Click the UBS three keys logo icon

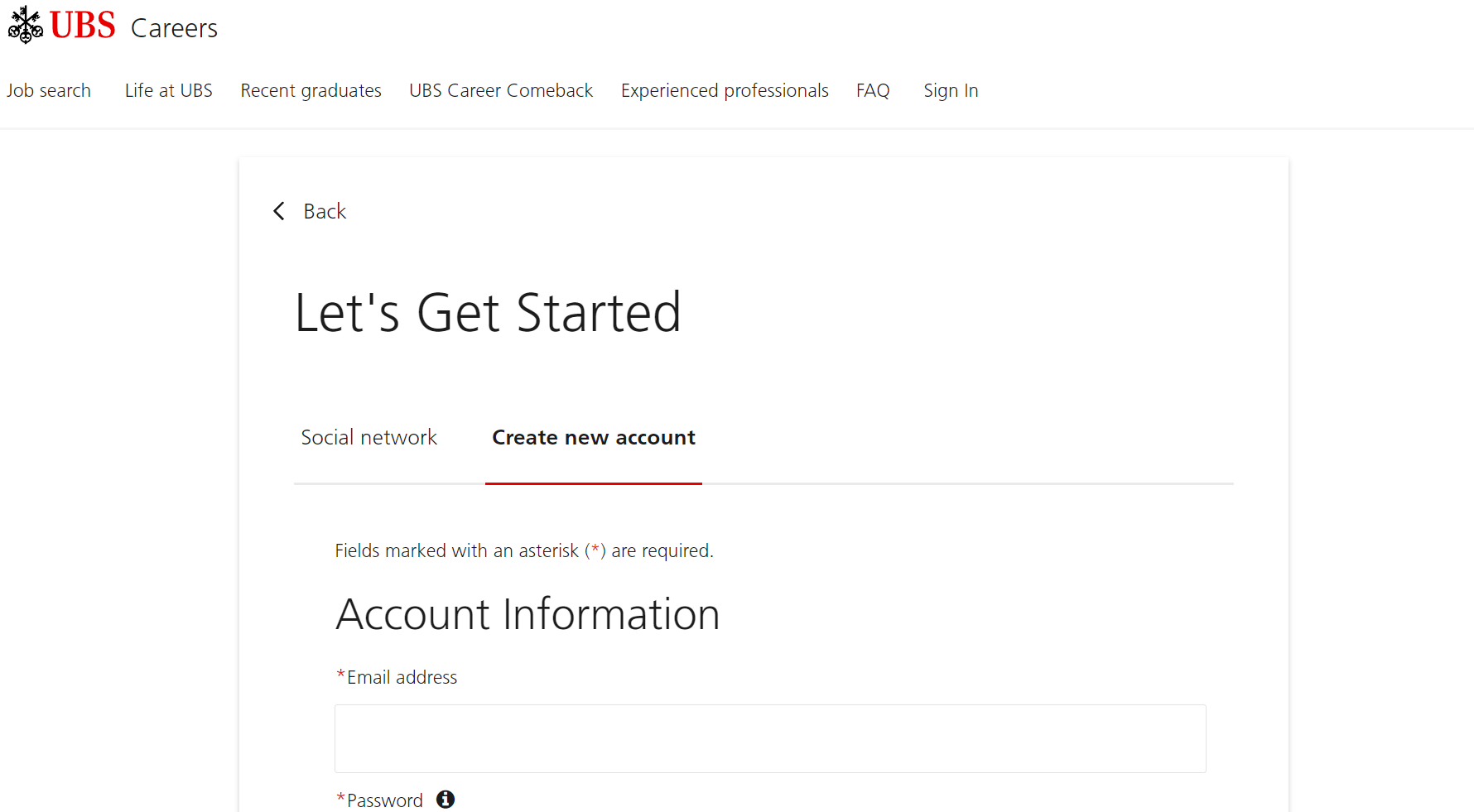(x=26, y=25)
